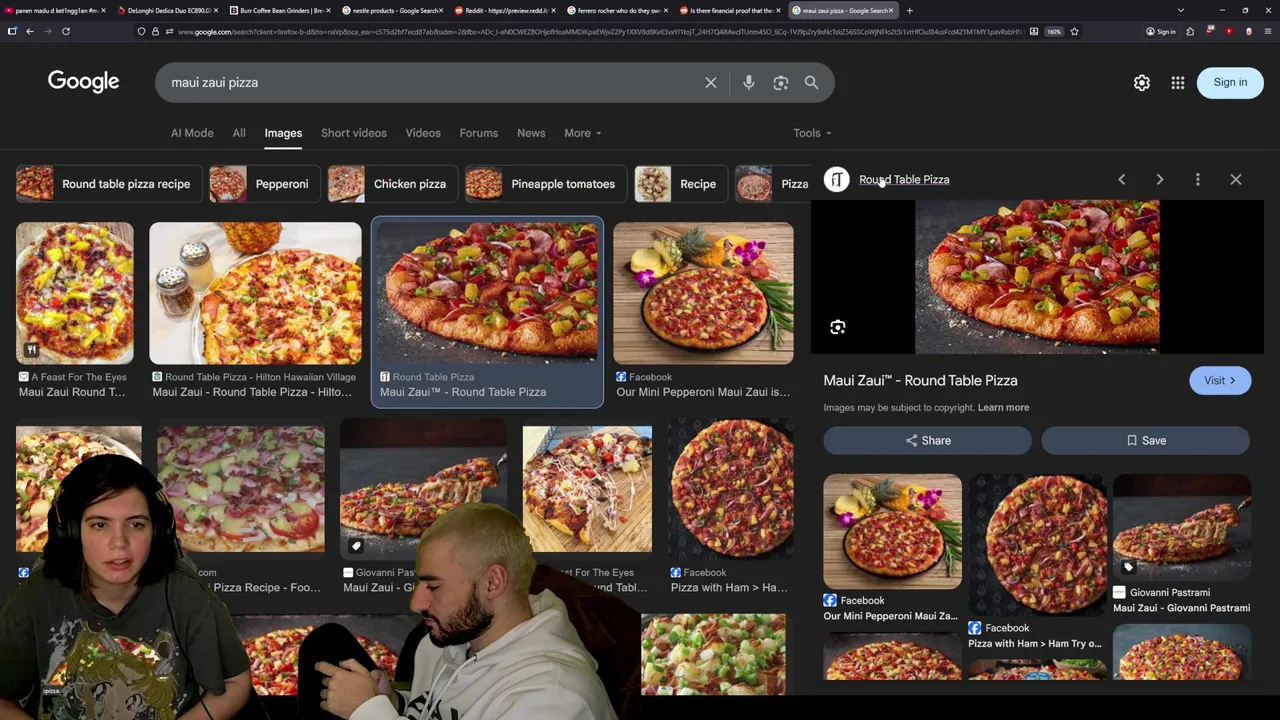Open the Google apps grid
This screenshot has width=1280, height=720.
pos(1178,83)
